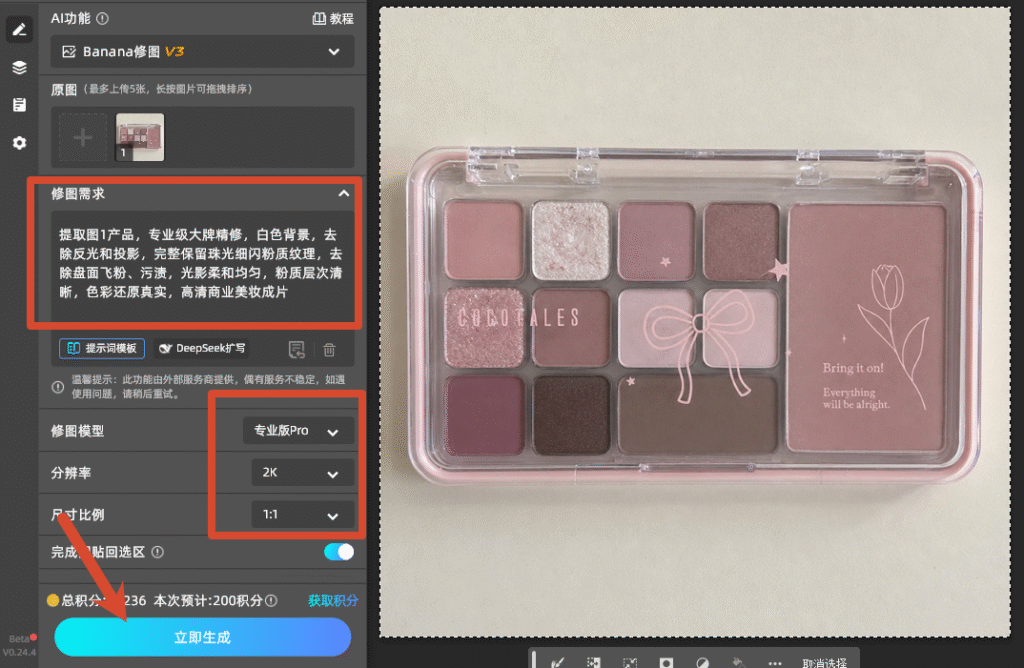Toggle the 完成后贴回选区 switch
The width and height of the screenshot is (1024, 668).
(338, 552)
